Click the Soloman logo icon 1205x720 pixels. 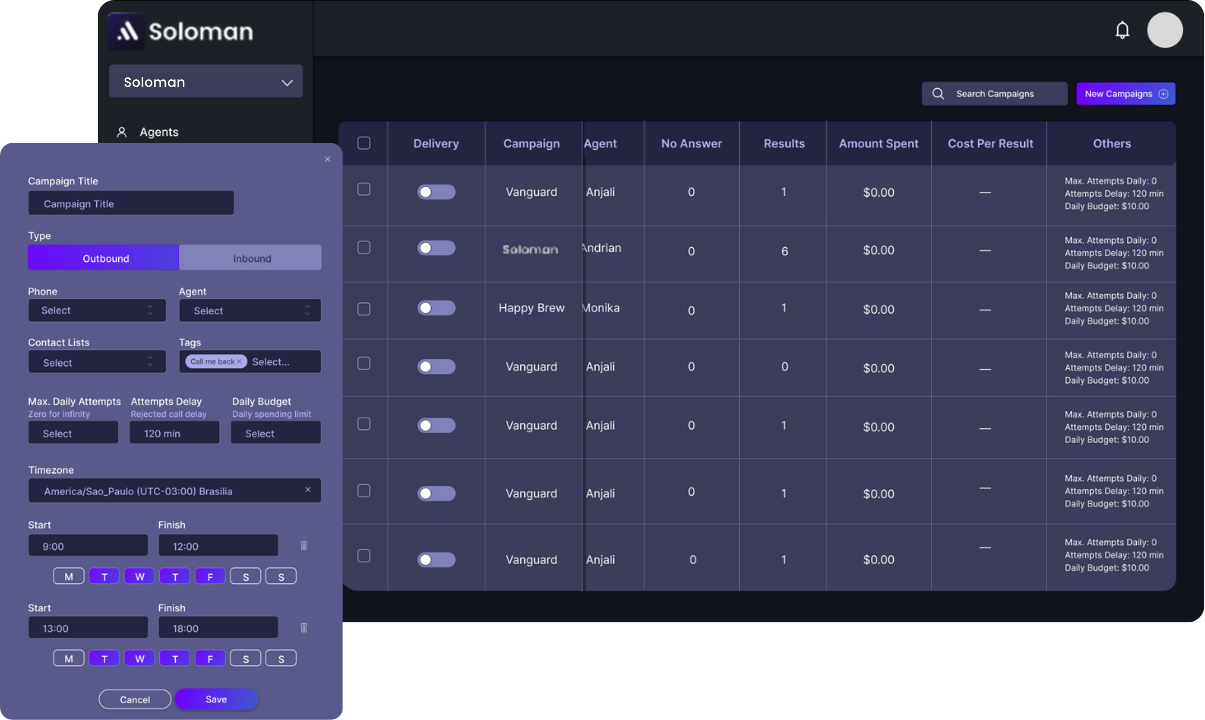[x=127, y=31]
